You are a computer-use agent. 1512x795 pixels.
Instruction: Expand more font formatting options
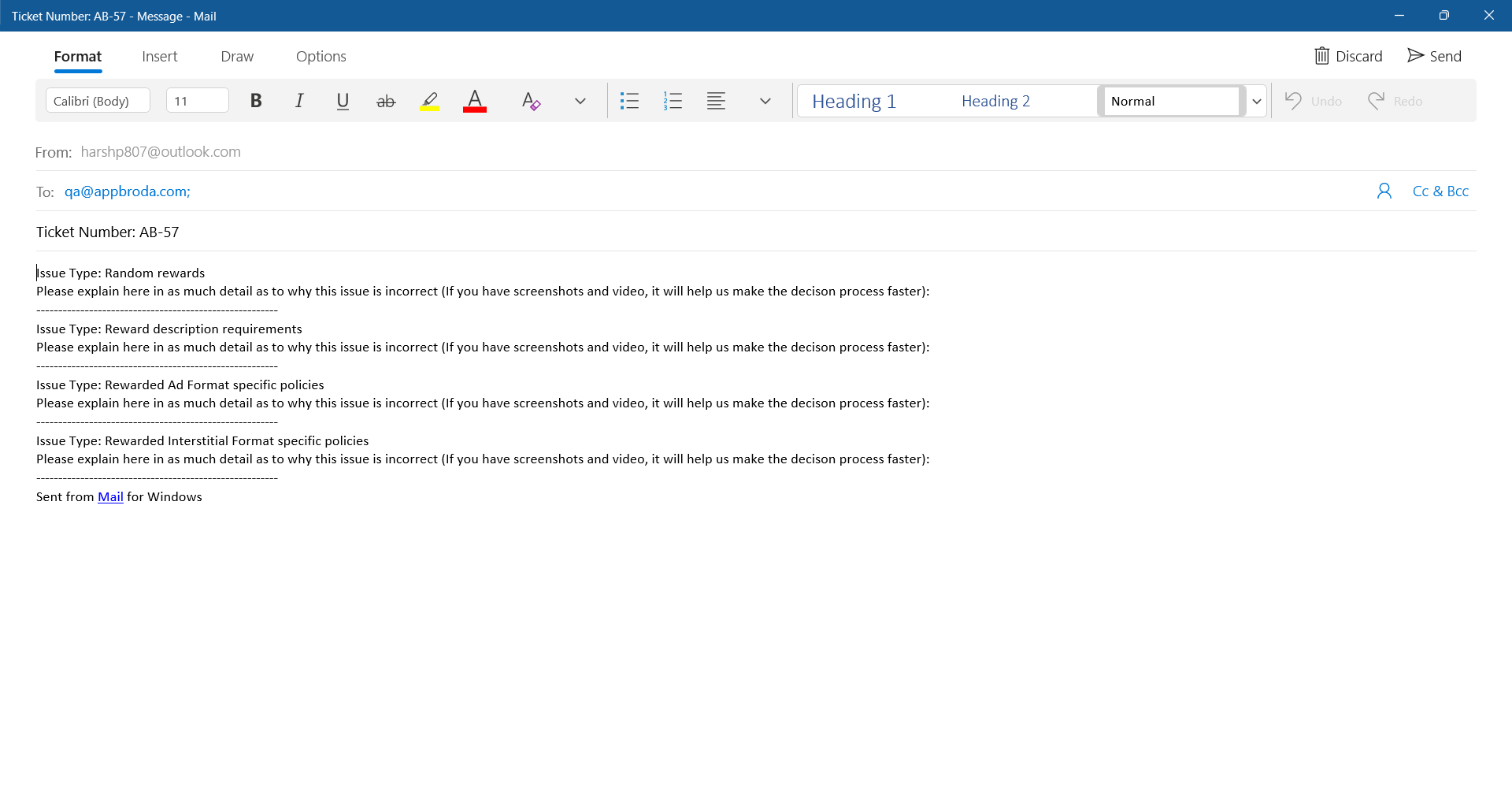pos(580,101)
